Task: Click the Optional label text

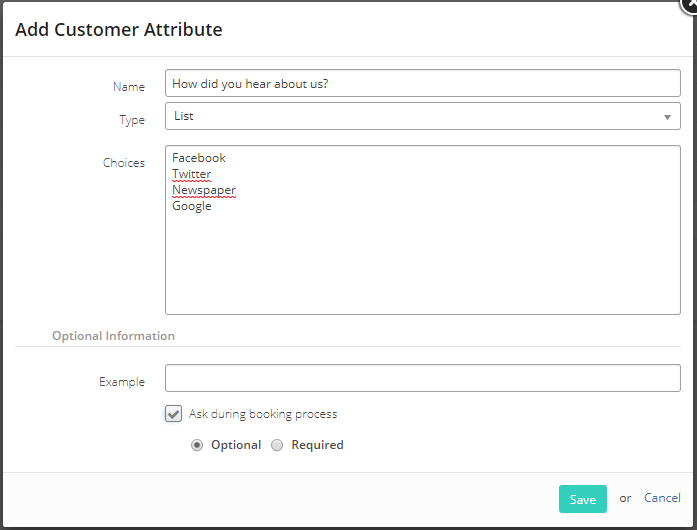Action: point(236,445)
